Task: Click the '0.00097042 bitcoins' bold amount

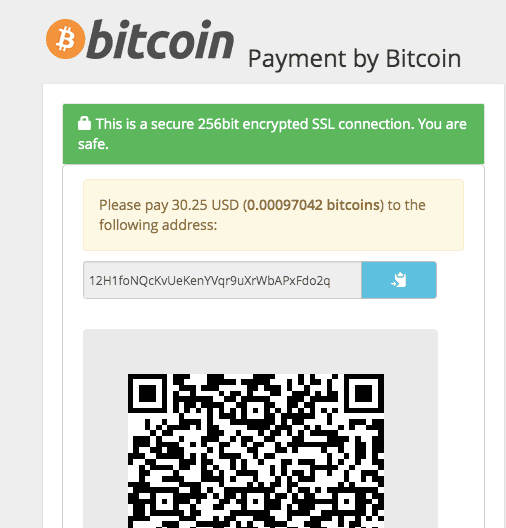Action: (313, 205)
